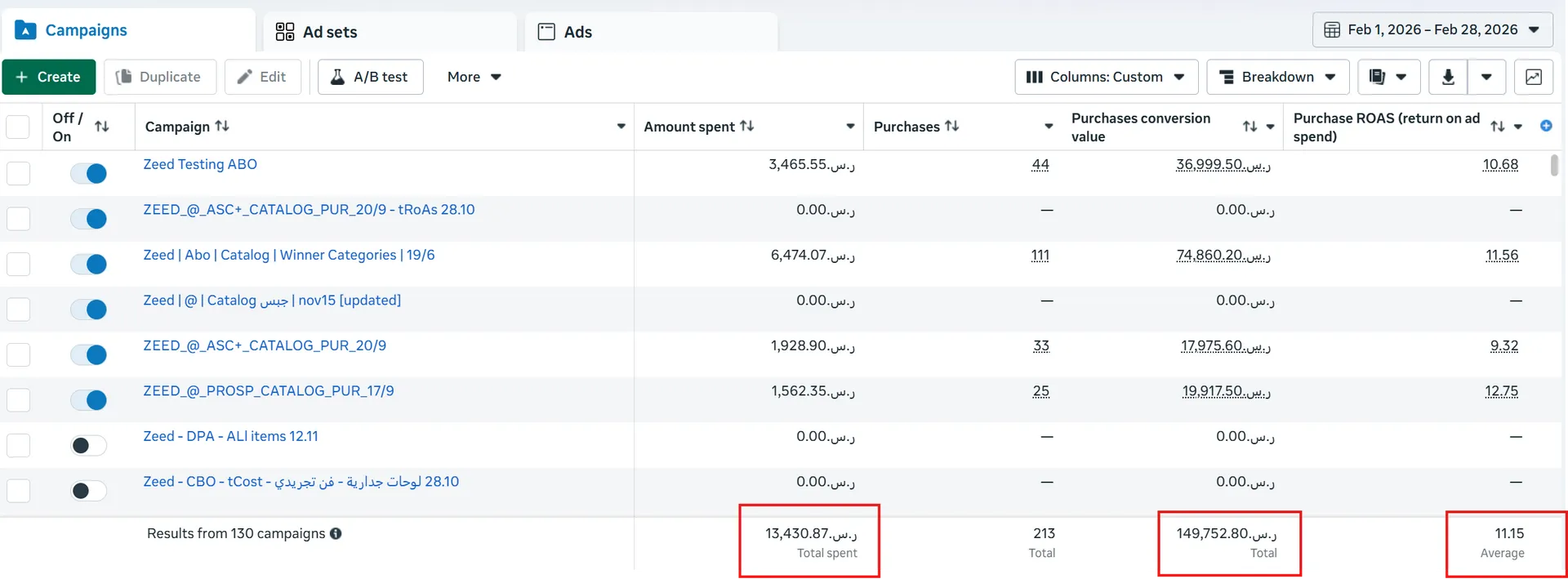Viewport: 1568px width, 579px height.
Task: Click the export download arrow icon
Action: point(1448,77)
